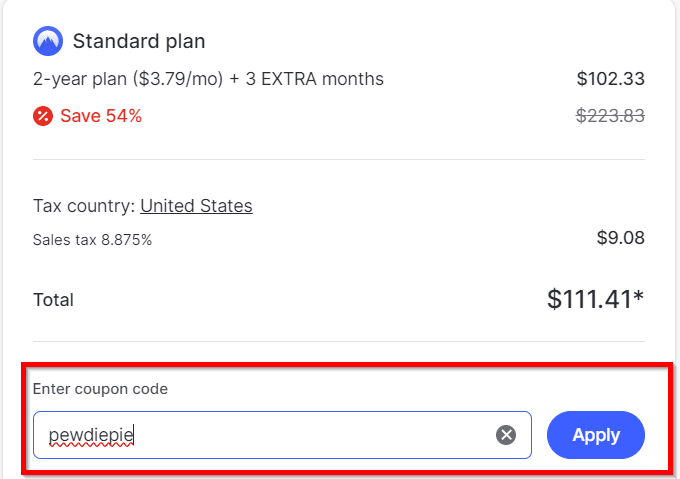The width and height of the screenshot is (680, 479).
Task: Click the red percent discount badge
Action: (x=43, y=116)
